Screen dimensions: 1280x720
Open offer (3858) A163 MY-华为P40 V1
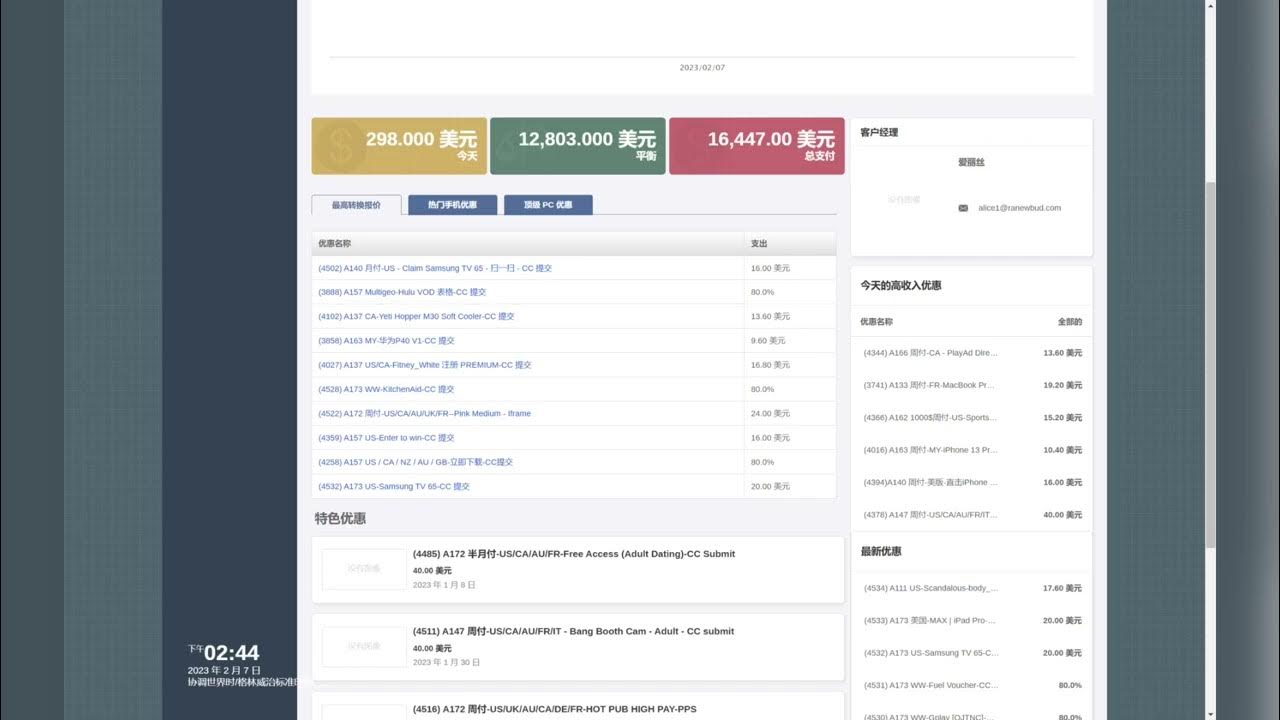point(386,341)
